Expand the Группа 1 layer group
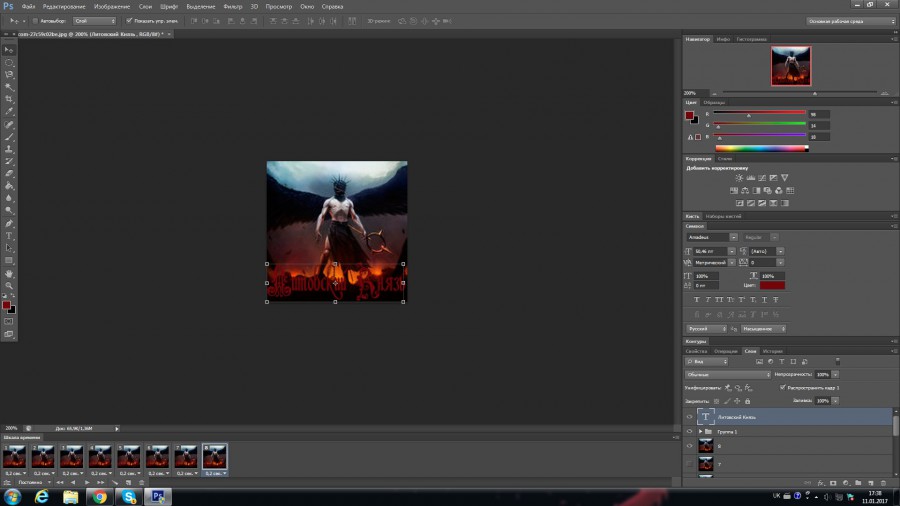900x506 pixels. click(x=700, y=431)
